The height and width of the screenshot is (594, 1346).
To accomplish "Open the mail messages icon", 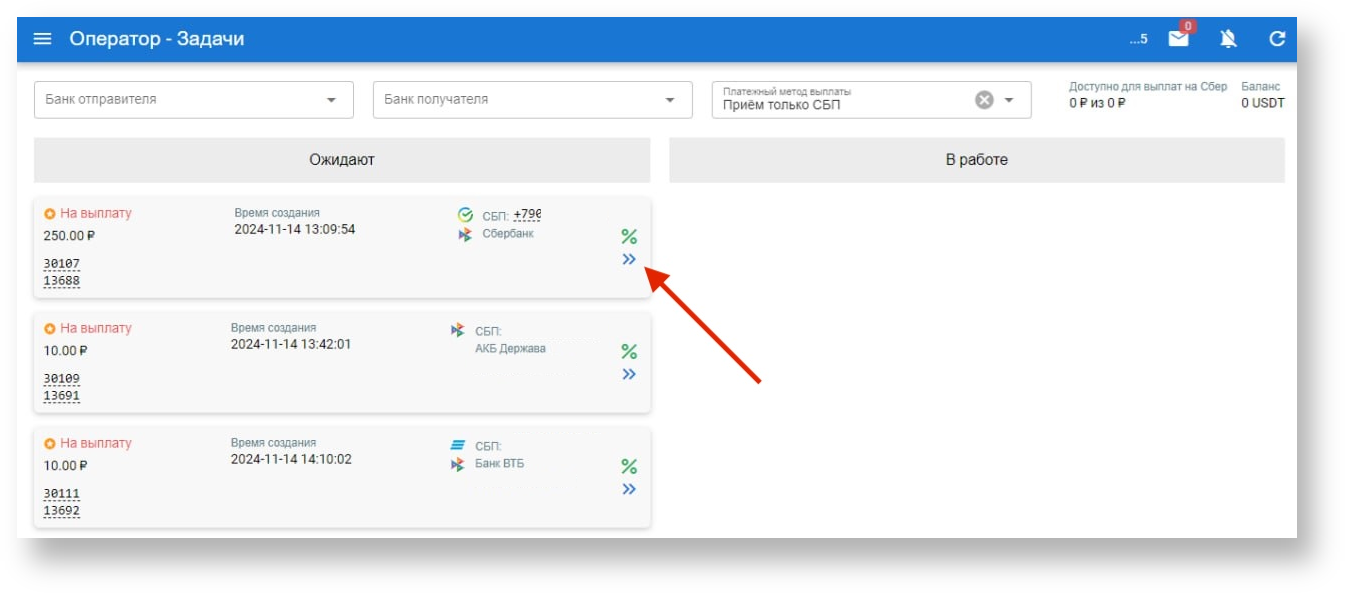I will (x=1179, y=39).
